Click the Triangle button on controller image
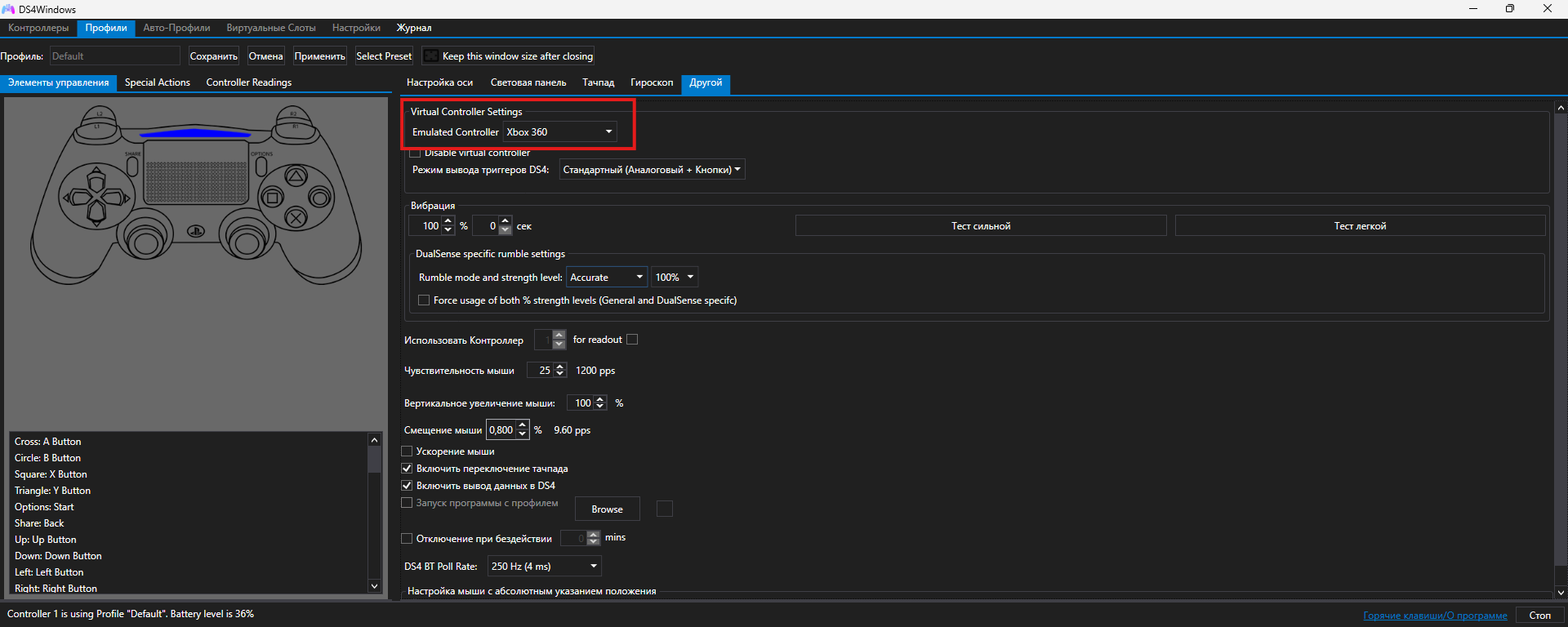Screen dimensions: 1568x627 click(x=296, y=176)
